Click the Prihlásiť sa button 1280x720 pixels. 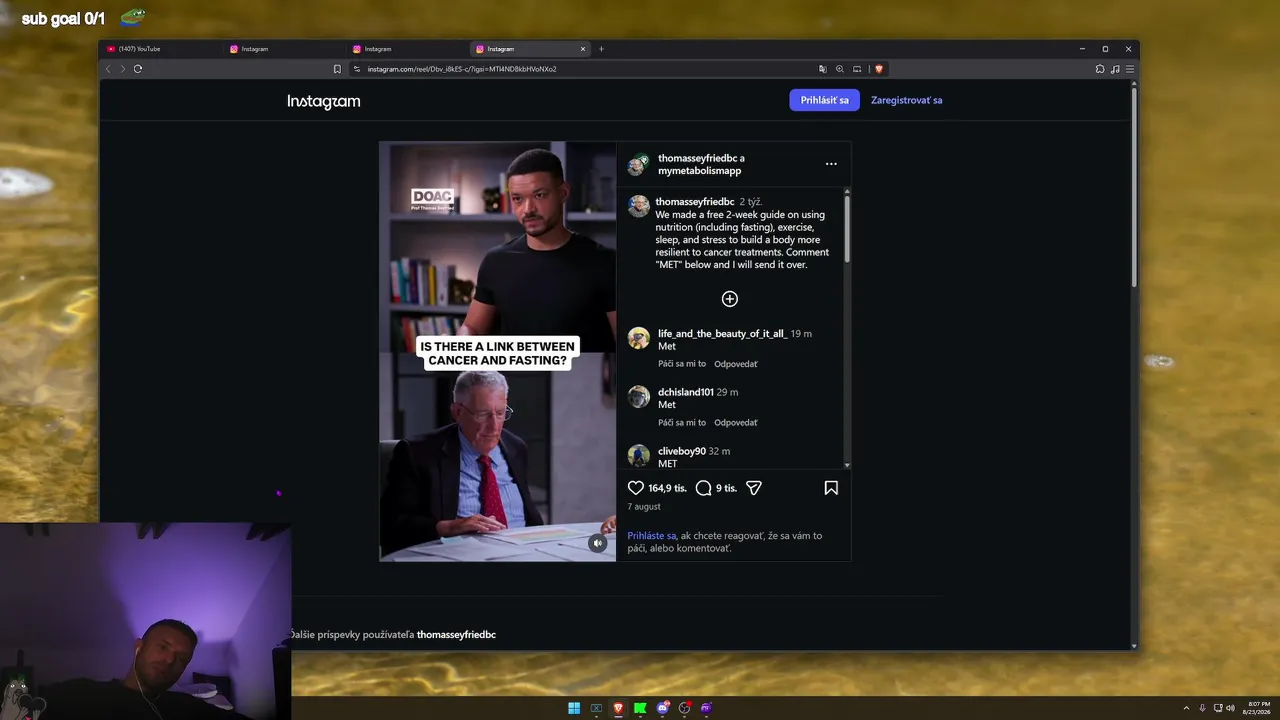click(x=824, y=100)
